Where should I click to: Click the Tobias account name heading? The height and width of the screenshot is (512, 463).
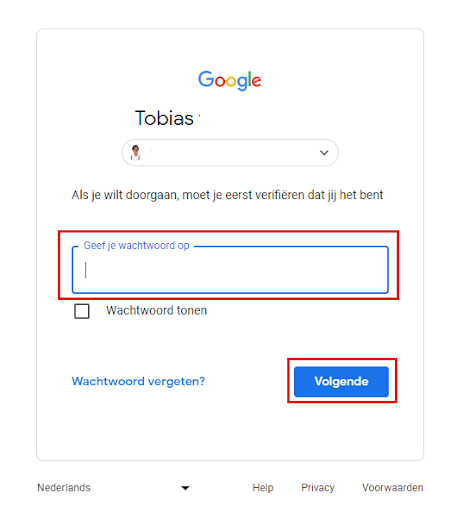point(164,118)
